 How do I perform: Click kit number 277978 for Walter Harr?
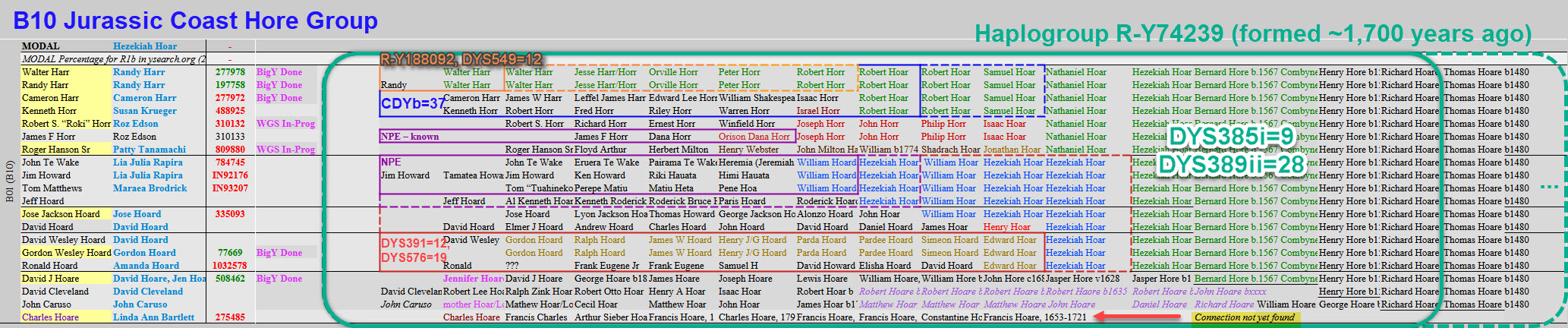230,72
